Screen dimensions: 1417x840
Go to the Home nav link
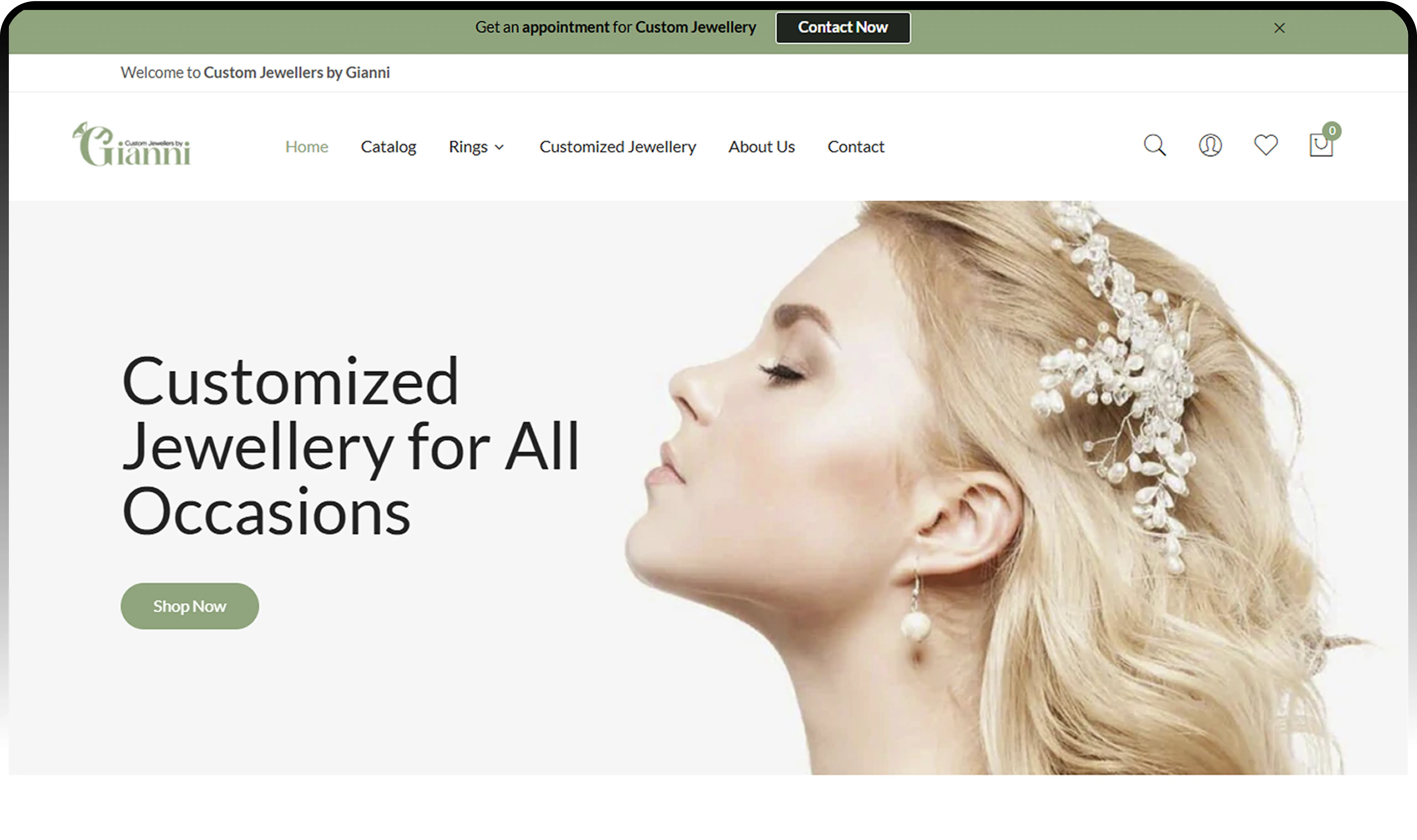(x=306, y=147)
